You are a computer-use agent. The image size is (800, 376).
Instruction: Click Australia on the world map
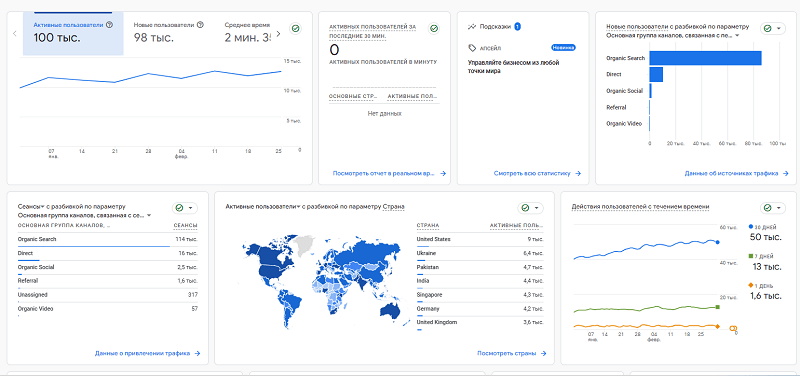(391, 312)
